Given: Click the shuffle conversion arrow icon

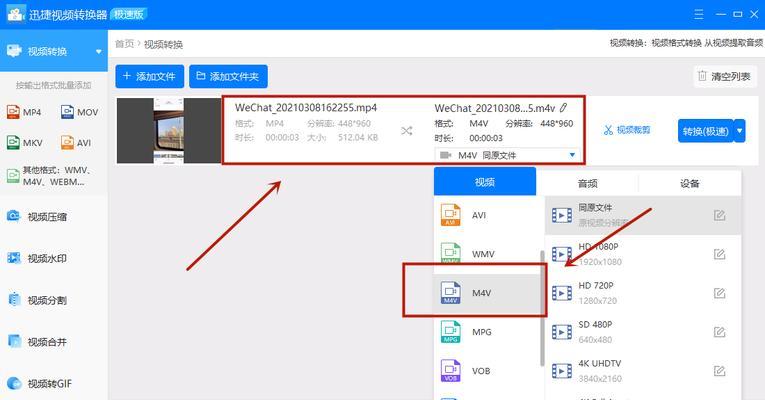Looking at the screenshot, I should click(406, 131).
